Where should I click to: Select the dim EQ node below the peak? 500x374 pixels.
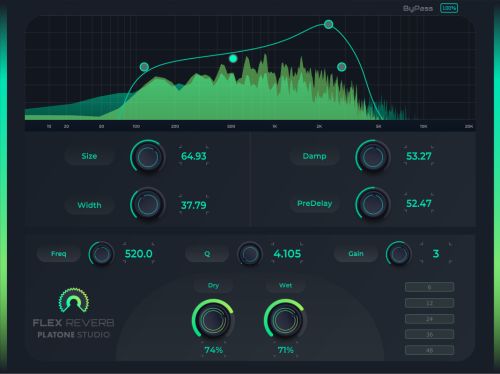(x=342, y=67)
